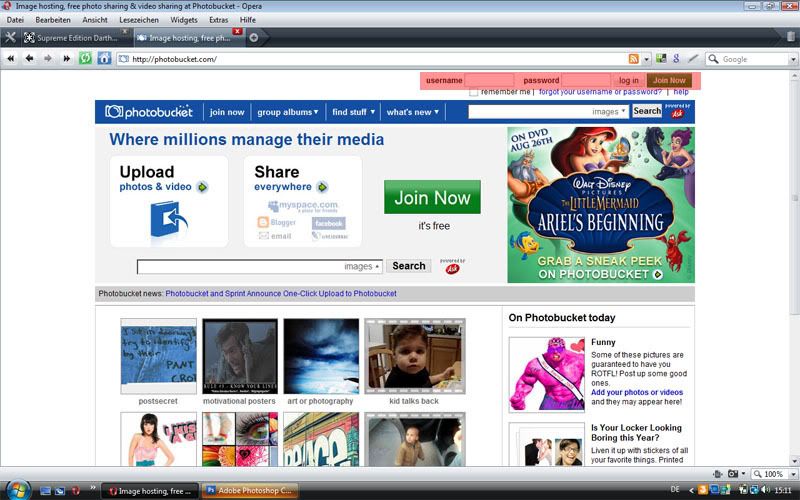The width and height of the screenshot is (800, 500).
Task: Reload the page with the green icon
Action: (85, 58)
